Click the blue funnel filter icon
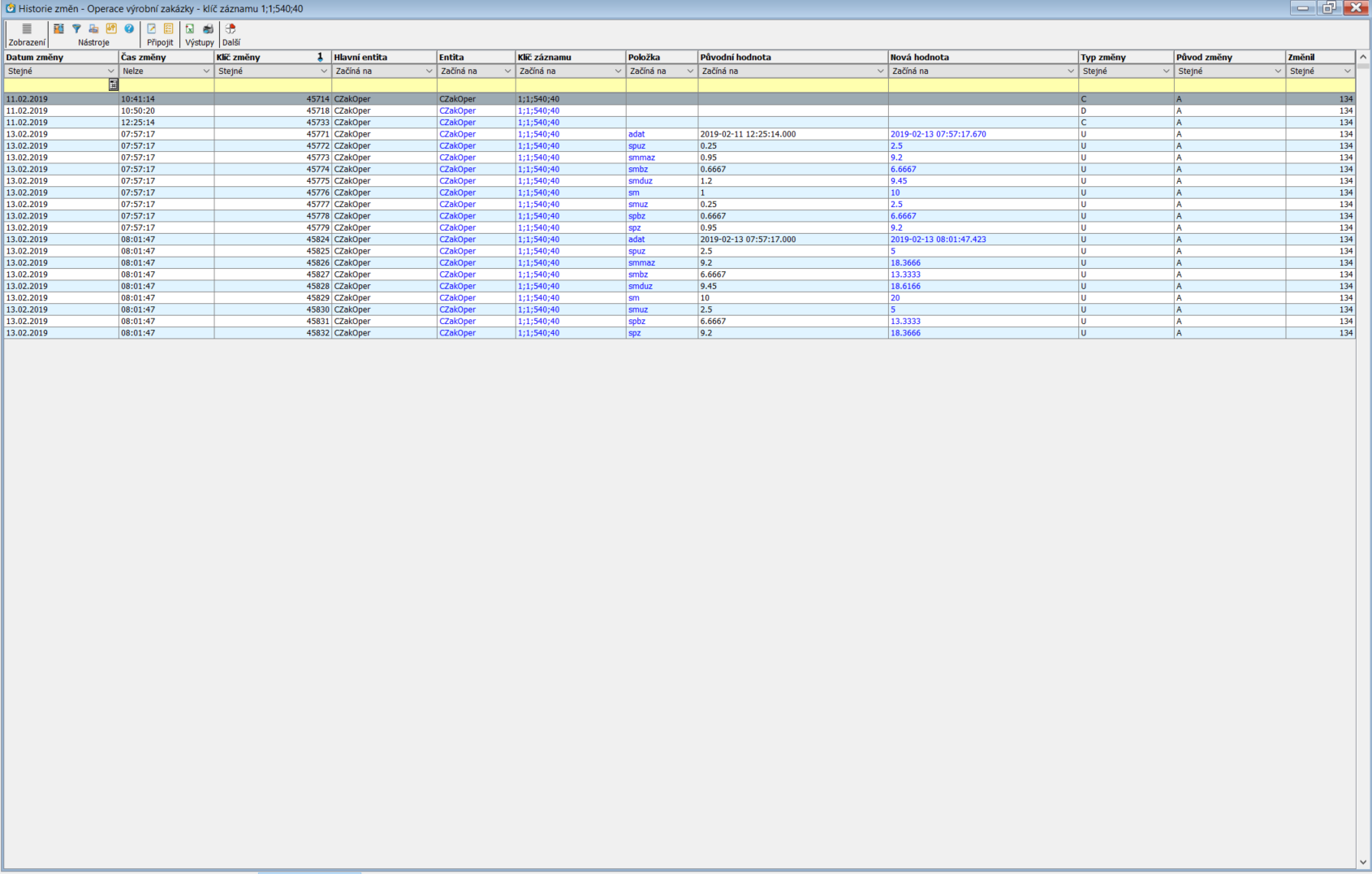The width and height of the screenshot is (1372, 874). 76,29
